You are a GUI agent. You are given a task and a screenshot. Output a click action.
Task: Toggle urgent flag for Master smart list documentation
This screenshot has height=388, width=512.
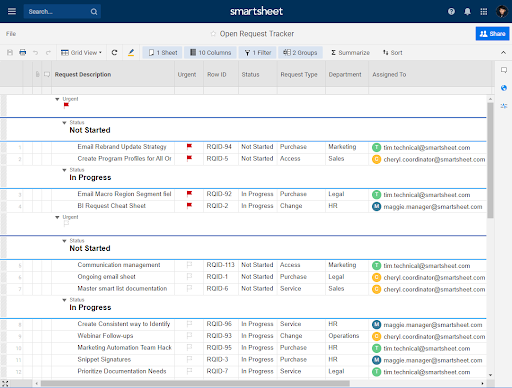click(189, 288)
